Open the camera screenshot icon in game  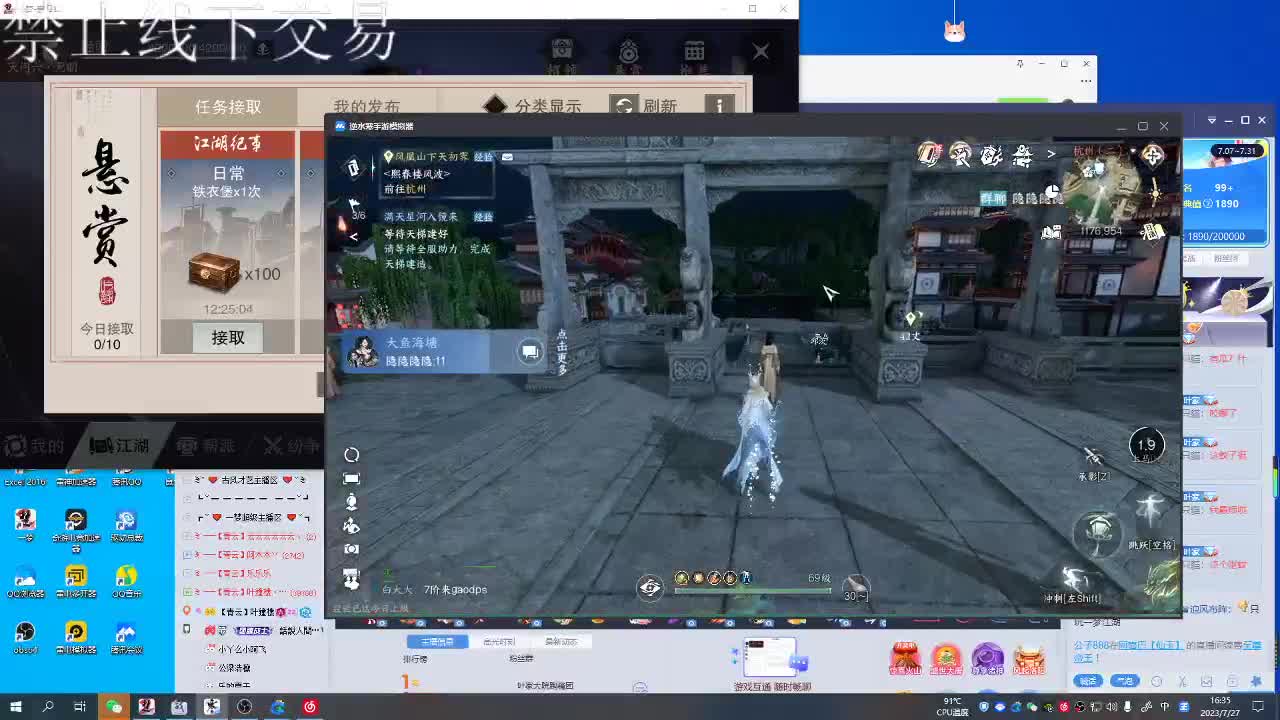(x=351, y=549)
